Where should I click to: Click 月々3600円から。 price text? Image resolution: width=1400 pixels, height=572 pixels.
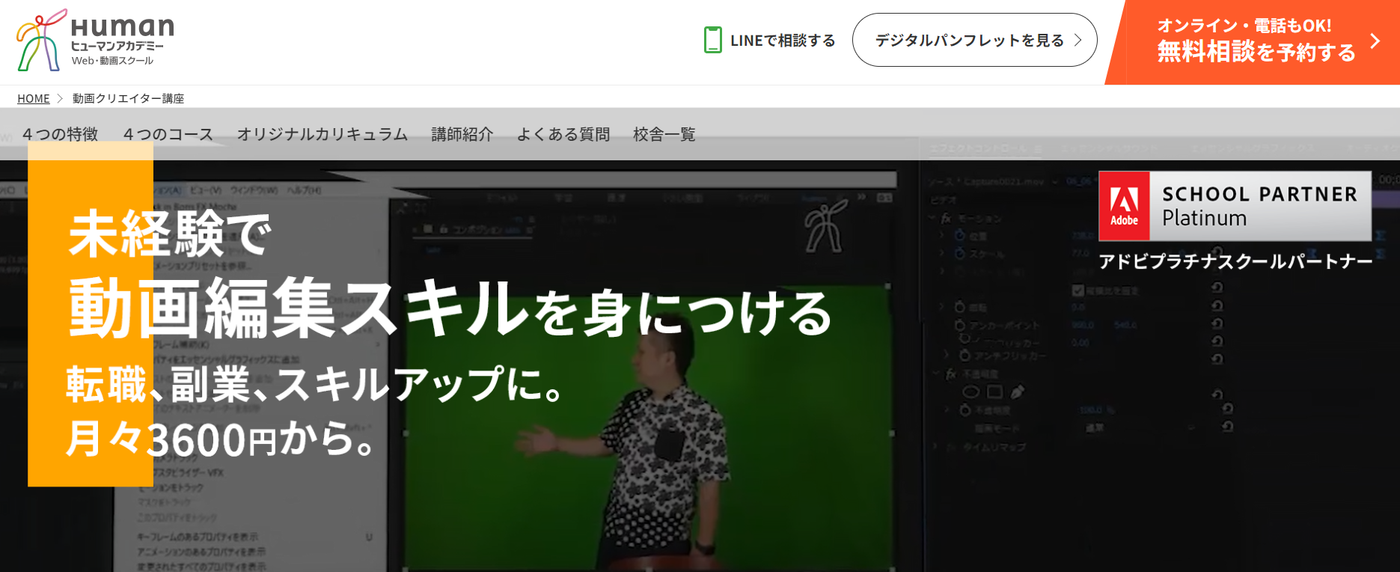coord(221,438)
